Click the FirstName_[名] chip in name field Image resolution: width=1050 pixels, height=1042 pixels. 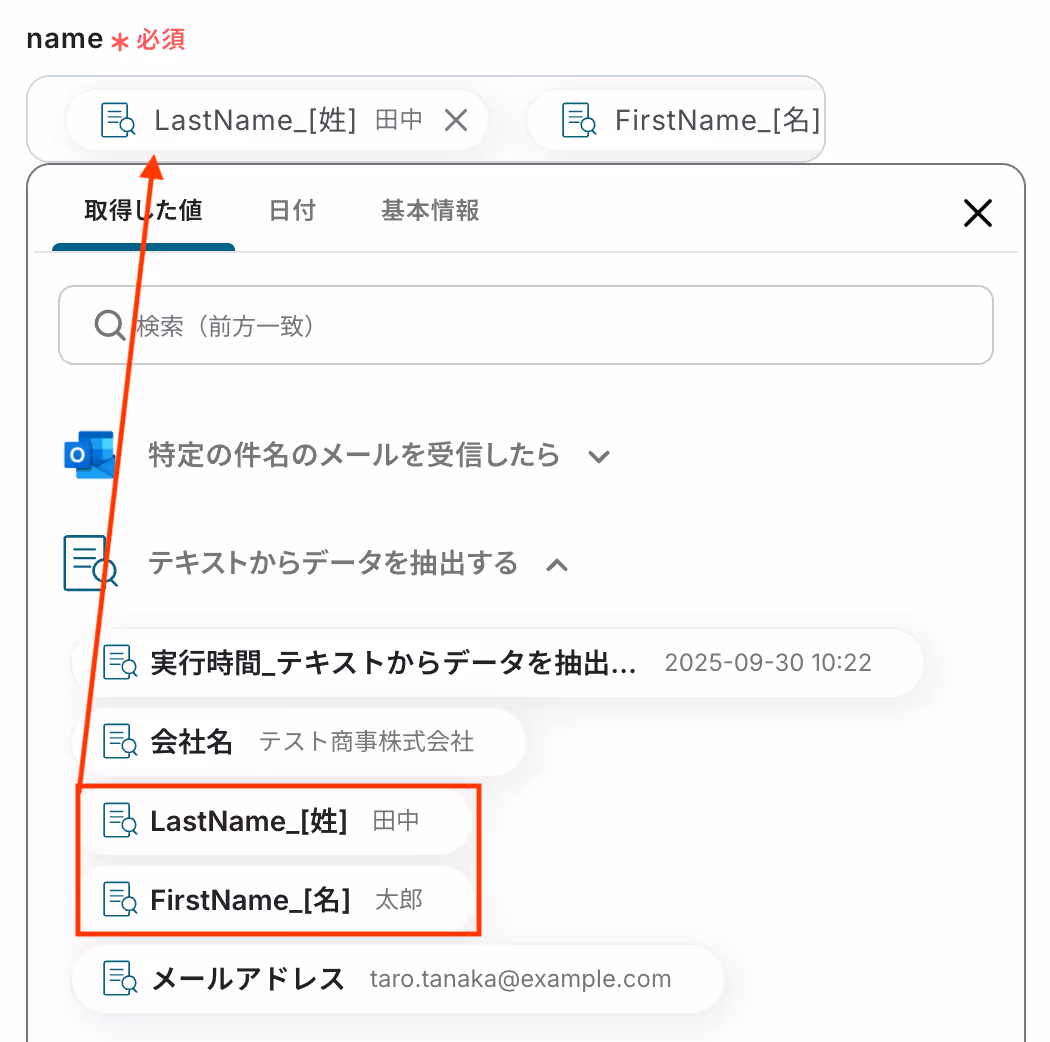click(676, 121)
